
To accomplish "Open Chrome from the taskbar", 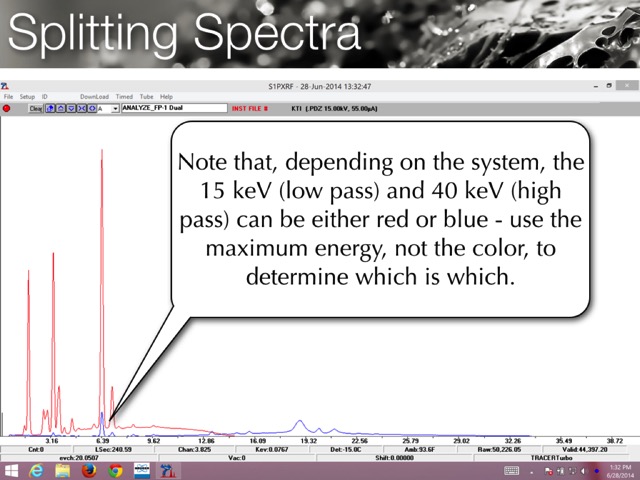I will tap(116, 470).
